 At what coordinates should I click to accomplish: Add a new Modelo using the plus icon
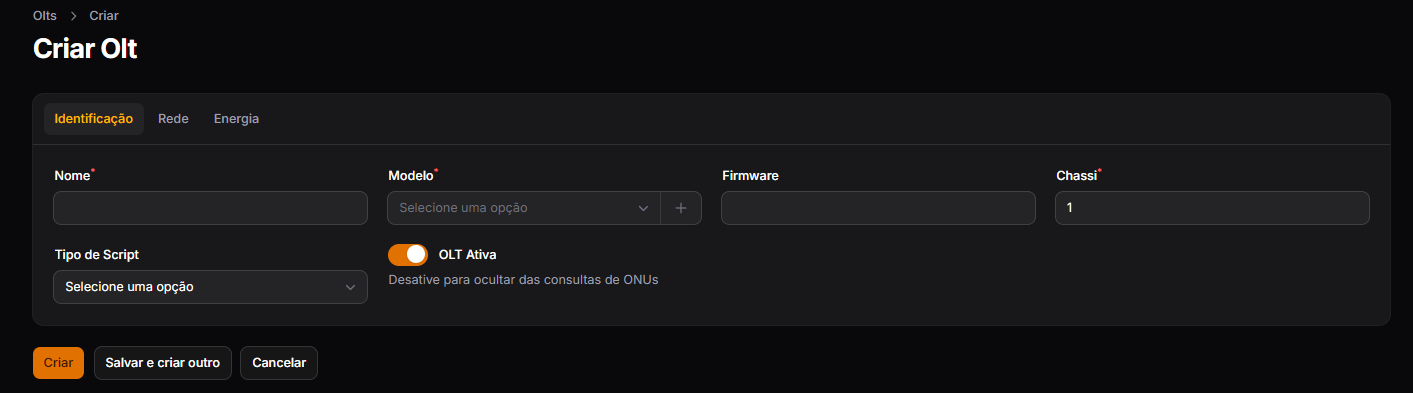click(681, 208)
